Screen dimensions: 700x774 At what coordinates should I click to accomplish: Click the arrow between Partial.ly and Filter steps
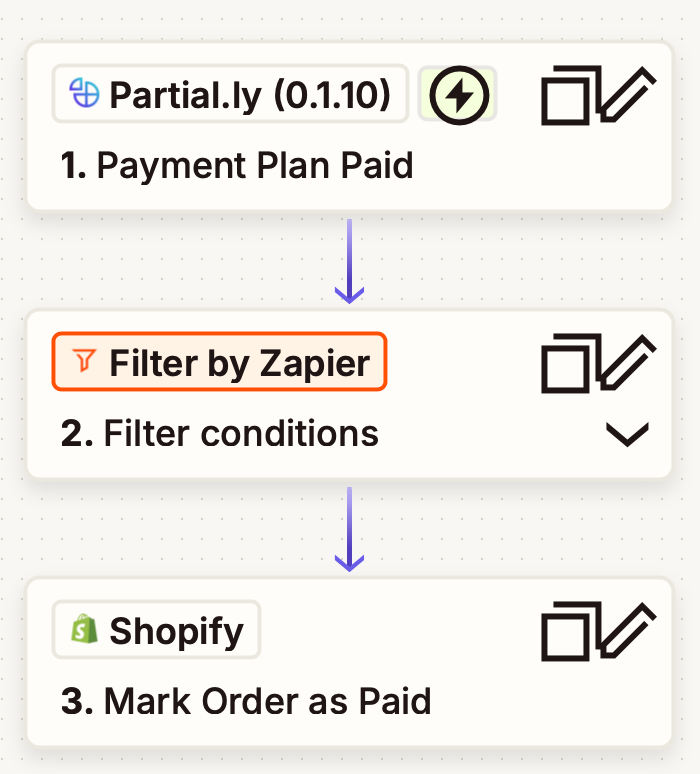[349, 260]
